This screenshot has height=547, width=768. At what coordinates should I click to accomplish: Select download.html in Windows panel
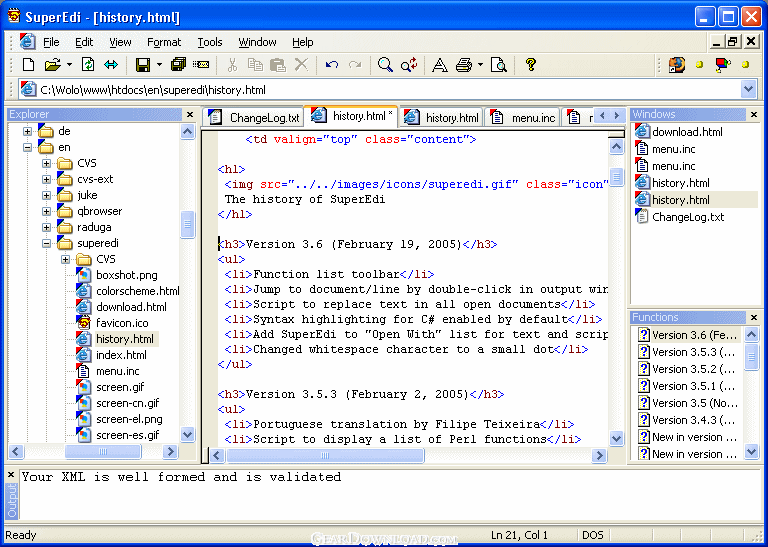687,132
